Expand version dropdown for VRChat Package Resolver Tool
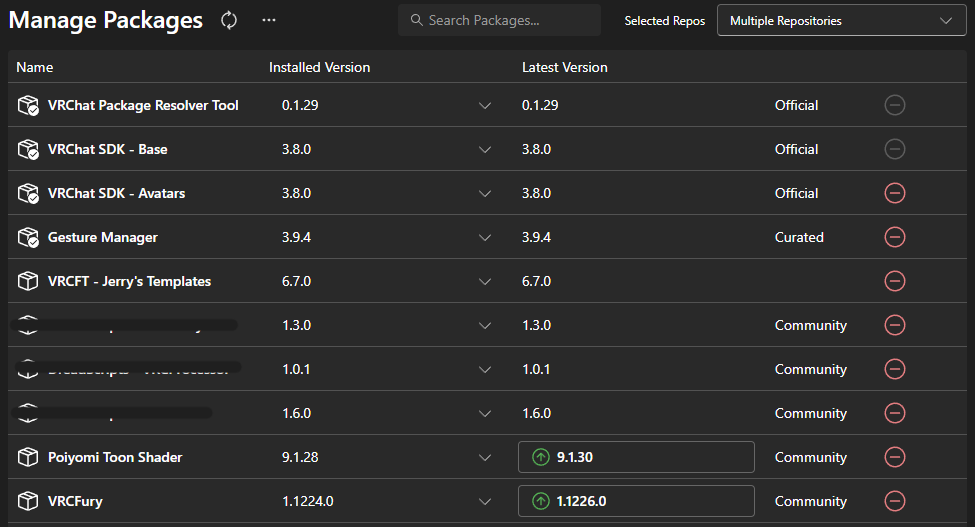 (485, 106)
